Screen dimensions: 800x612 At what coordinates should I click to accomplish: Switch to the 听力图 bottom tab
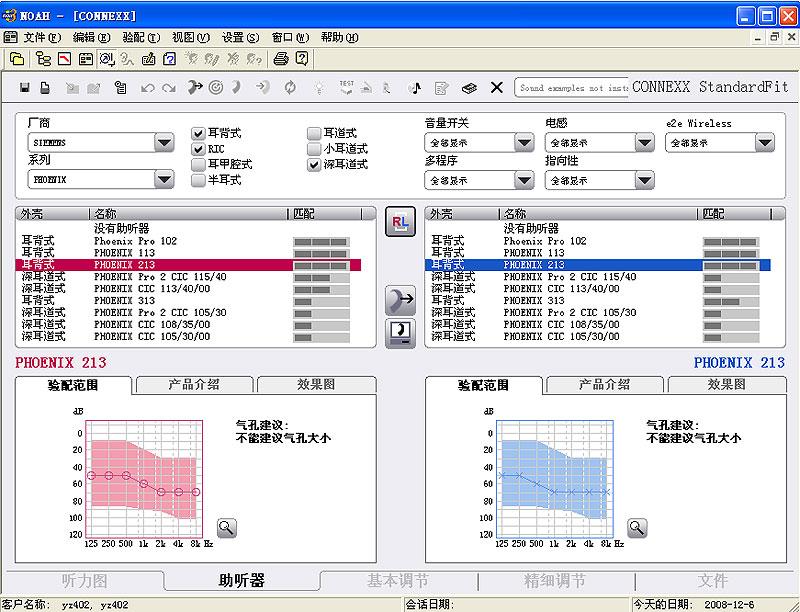pyautogui.click(x=85, y=580)
